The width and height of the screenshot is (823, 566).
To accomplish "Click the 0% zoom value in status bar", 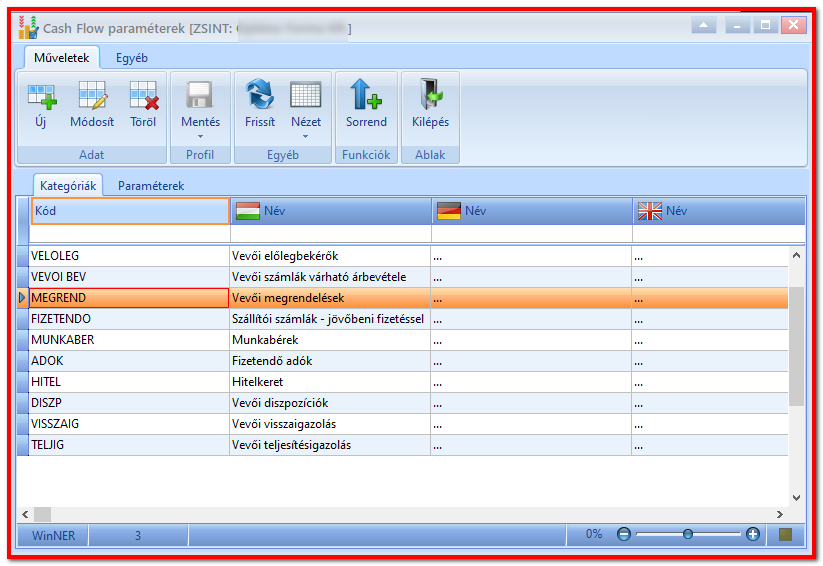I will 594,534.
